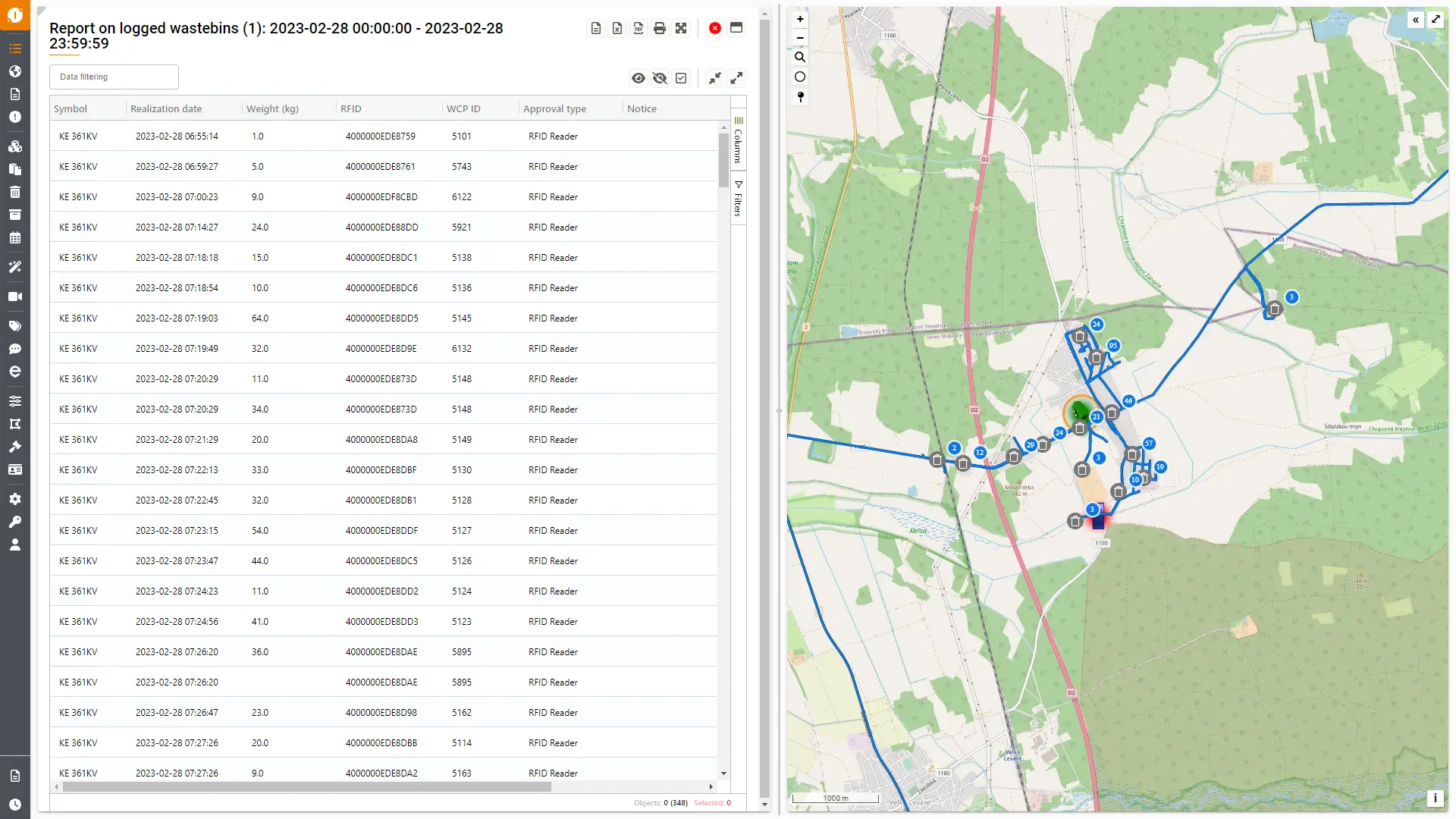Viewport: 1456px width, 819px height.
Task: Expand the Filters side panel
Action: click(x=739, y=199)
